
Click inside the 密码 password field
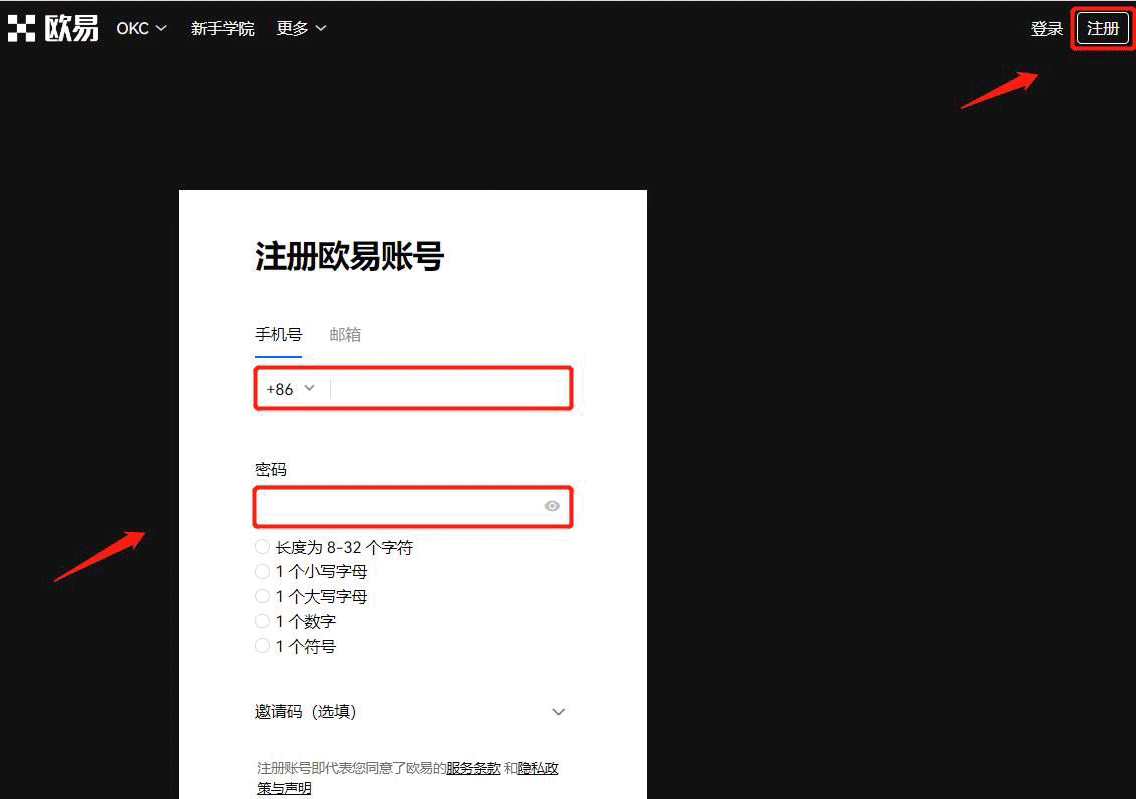[400, 507]
